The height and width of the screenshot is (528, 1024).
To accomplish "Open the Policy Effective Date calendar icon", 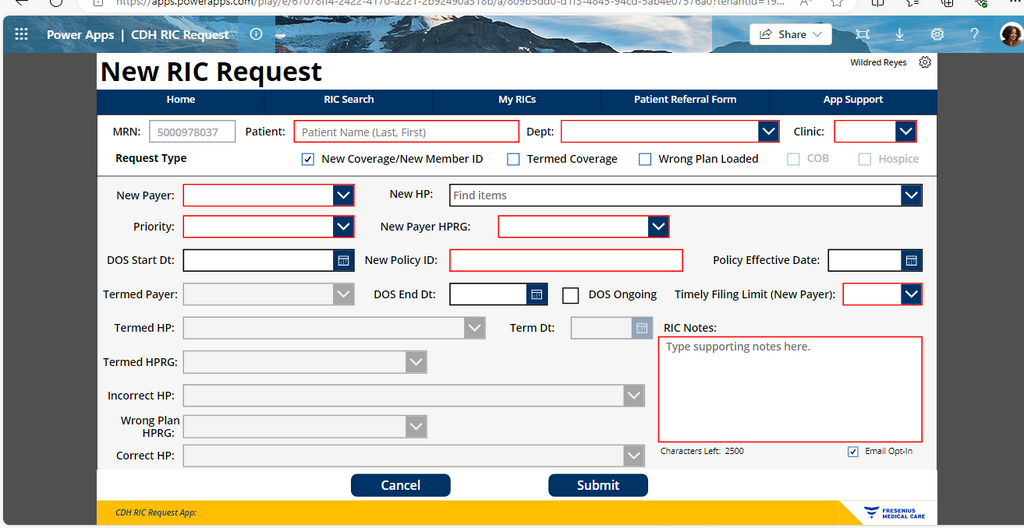I will 912,260.
